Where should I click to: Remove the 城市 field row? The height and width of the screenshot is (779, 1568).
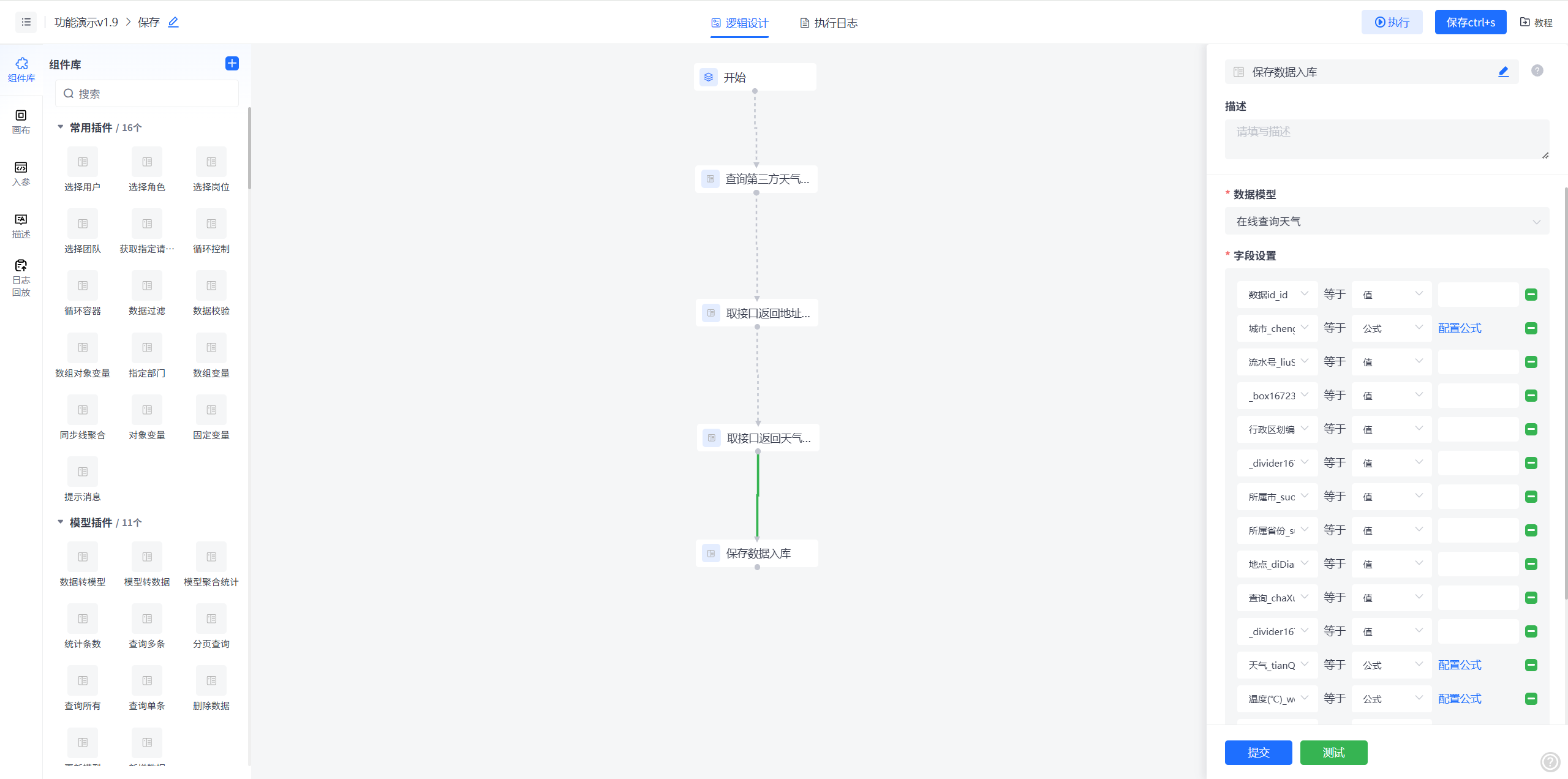[x=1531, y=328]
